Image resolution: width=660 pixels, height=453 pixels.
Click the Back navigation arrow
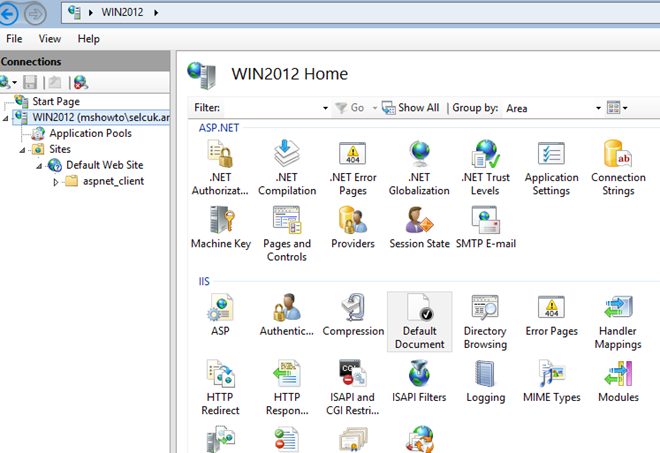[x=8, y=14]
